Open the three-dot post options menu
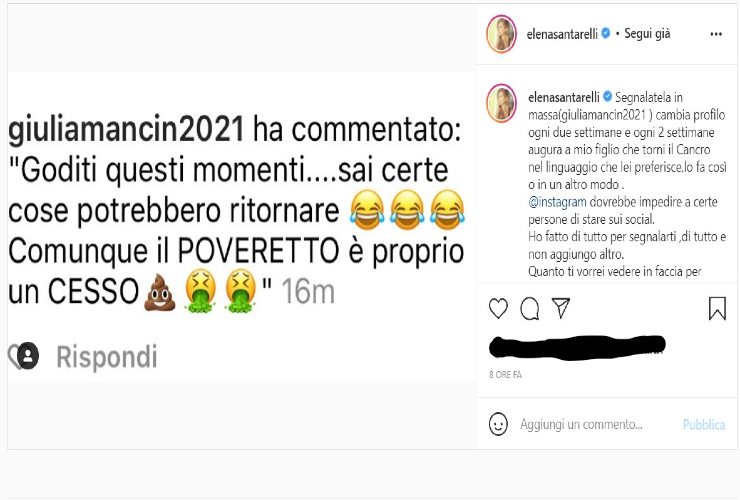This screenshot has width=740, height=500. 716,34
